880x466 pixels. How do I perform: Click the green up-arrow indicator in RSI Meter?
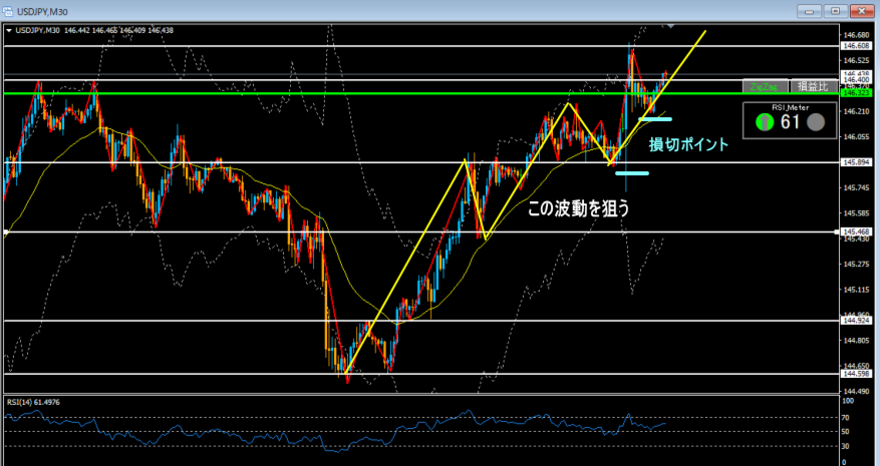click(x=763, y=122)
